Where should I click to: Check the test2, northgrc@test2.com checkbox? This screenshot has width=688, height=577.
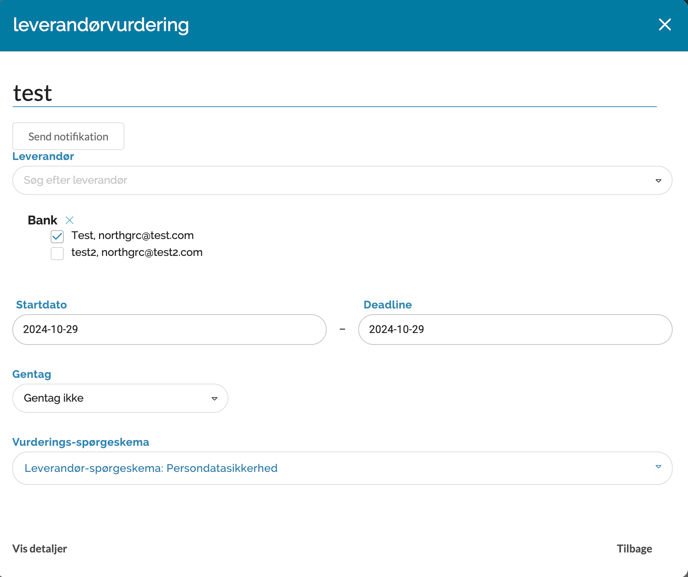coord(57,253)
